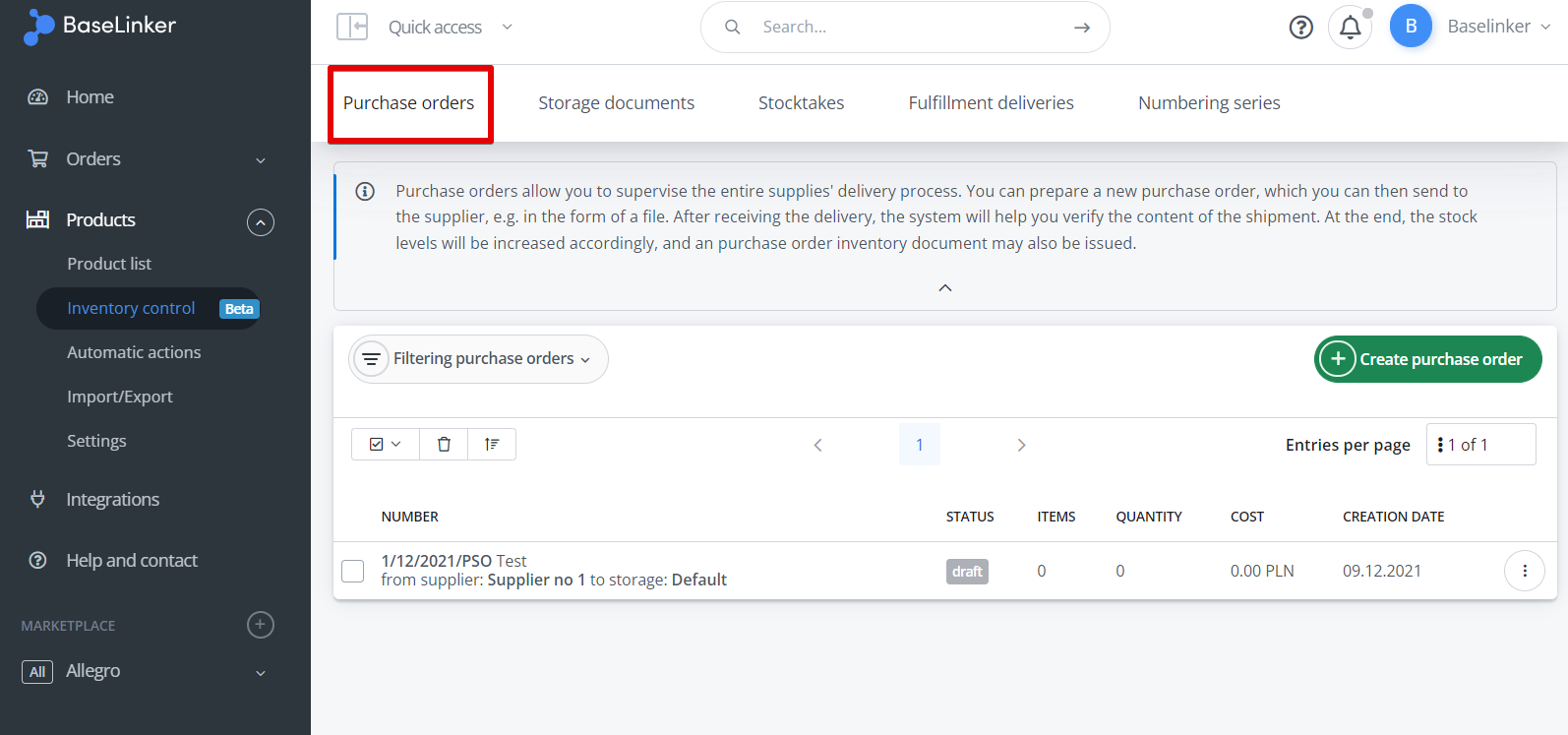Collapse sidebar using panel toggle icon
Screen dimensions: 1568x735
(352, 27)
